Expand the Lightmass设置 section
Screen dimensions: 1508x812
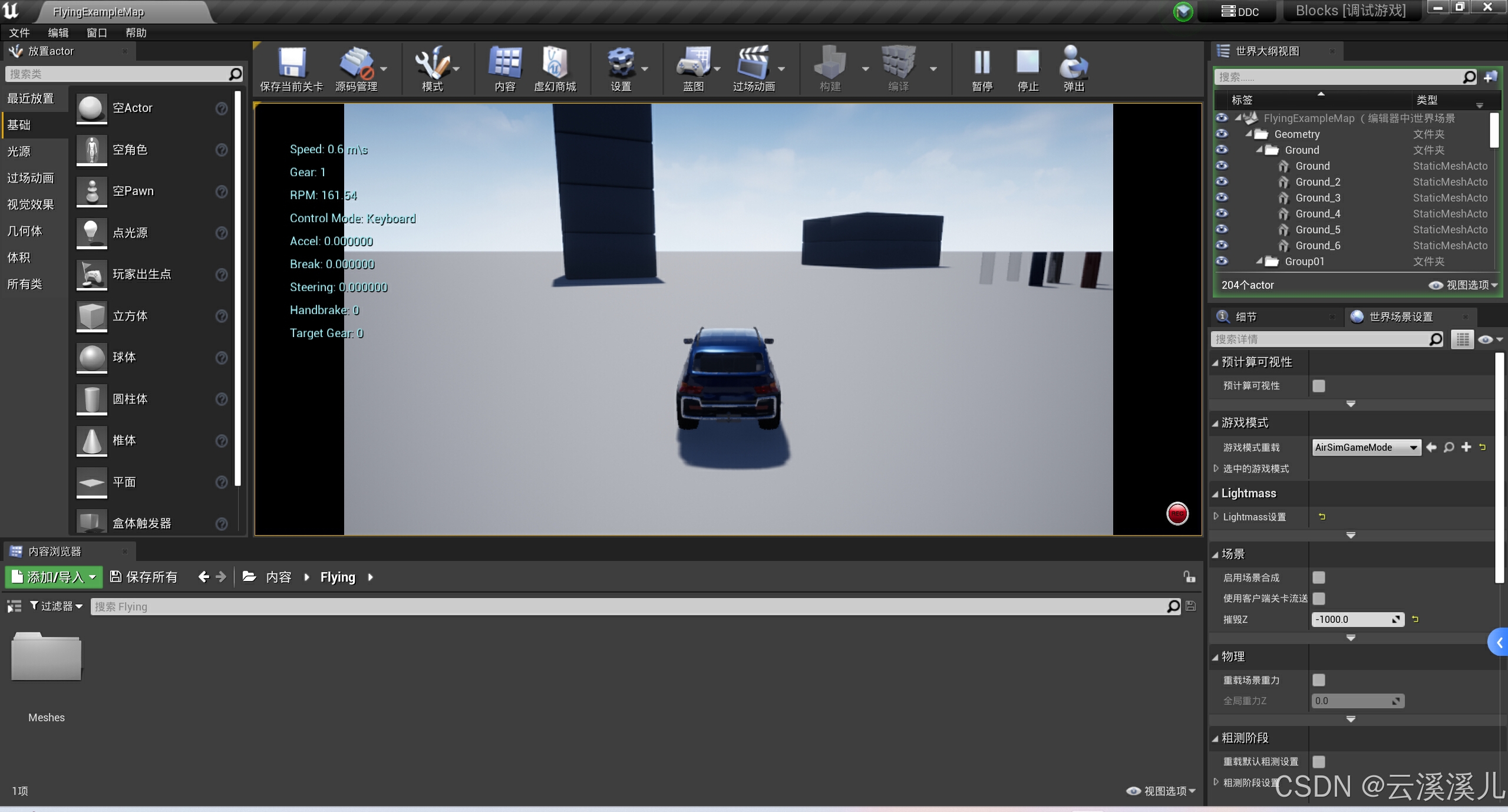click(1216, 517)
